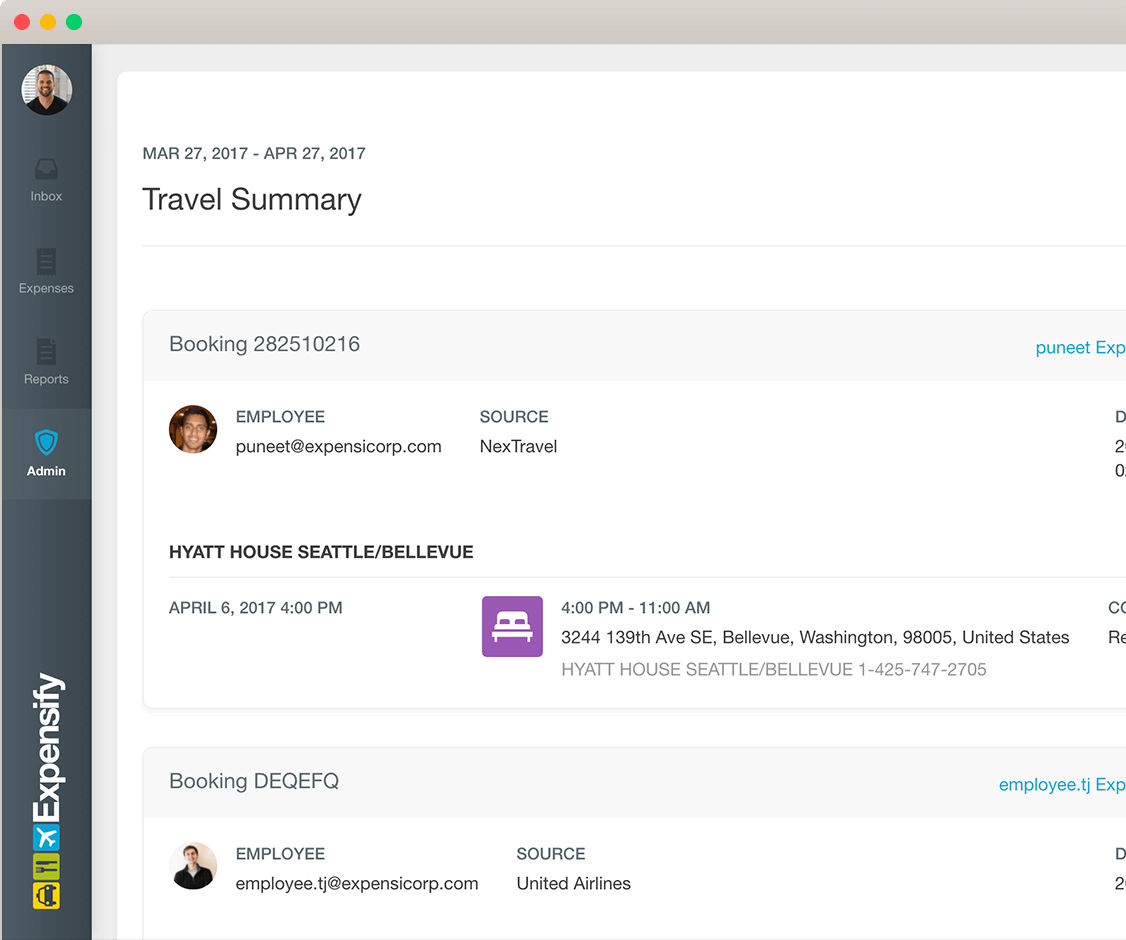Click the Bellevue hotel street address
The height and width of the screenshot is (940, 1126).
coord(814,638)
